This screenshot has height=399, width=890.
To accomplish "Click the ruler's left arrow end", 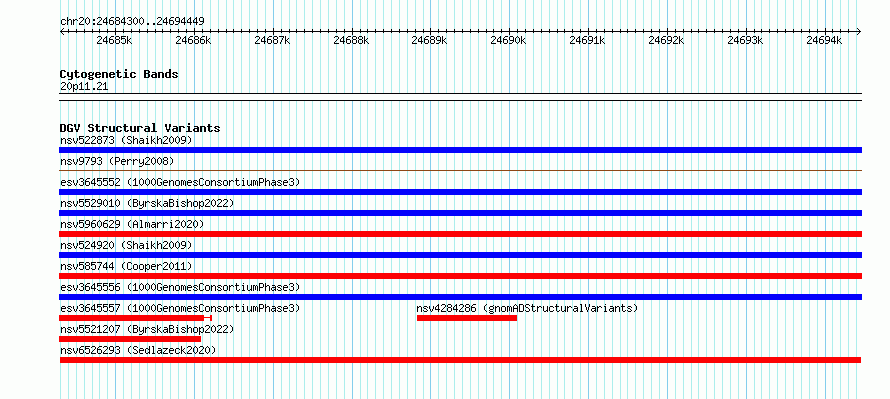I will [x=62, y=31].
